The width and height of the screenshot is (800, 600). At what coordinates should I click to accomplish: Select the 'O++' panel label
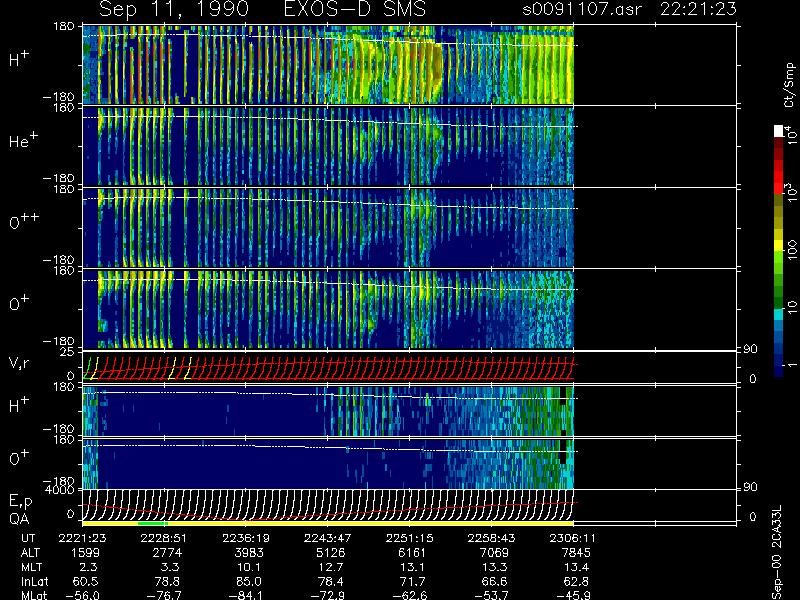[24, 221]
